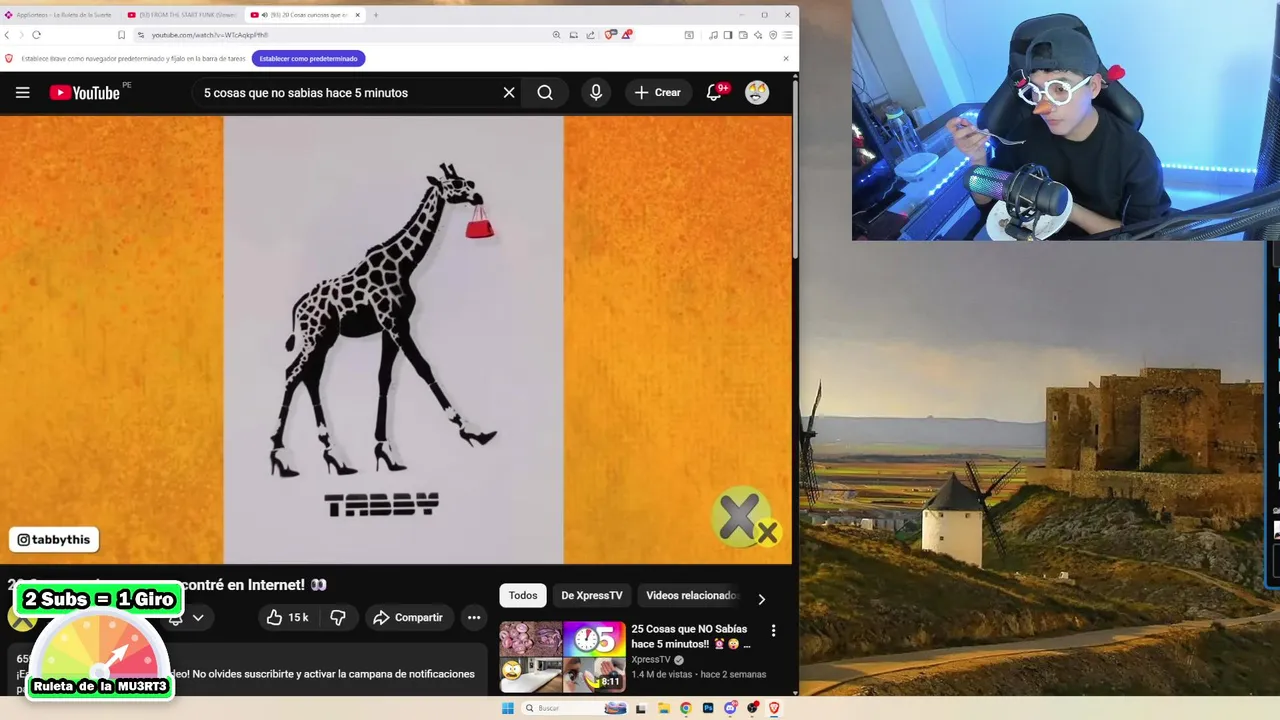
Task: Open the Brave VPN shield icon
Action: [773, 35]
